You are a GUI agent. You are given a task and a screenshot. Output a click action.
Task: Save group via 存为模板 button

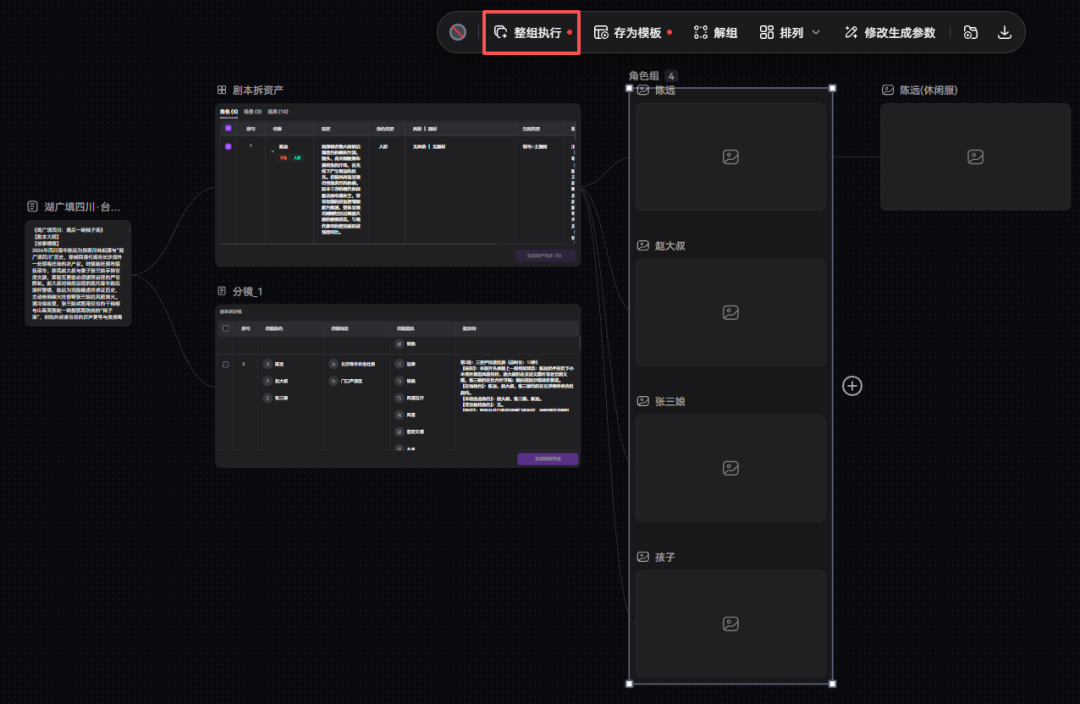pyautogui.click(x=632, y=32)
